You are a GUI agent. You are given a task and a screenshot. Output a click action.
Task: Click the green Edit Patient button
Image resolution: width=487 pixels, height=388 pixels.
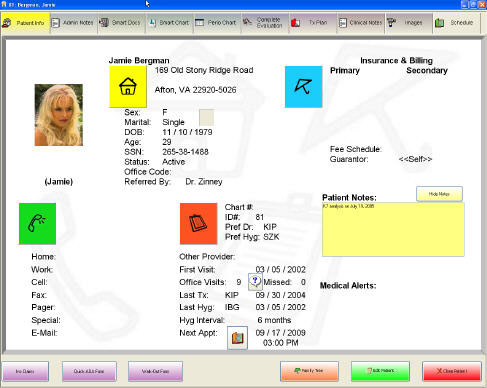[380, 371]
